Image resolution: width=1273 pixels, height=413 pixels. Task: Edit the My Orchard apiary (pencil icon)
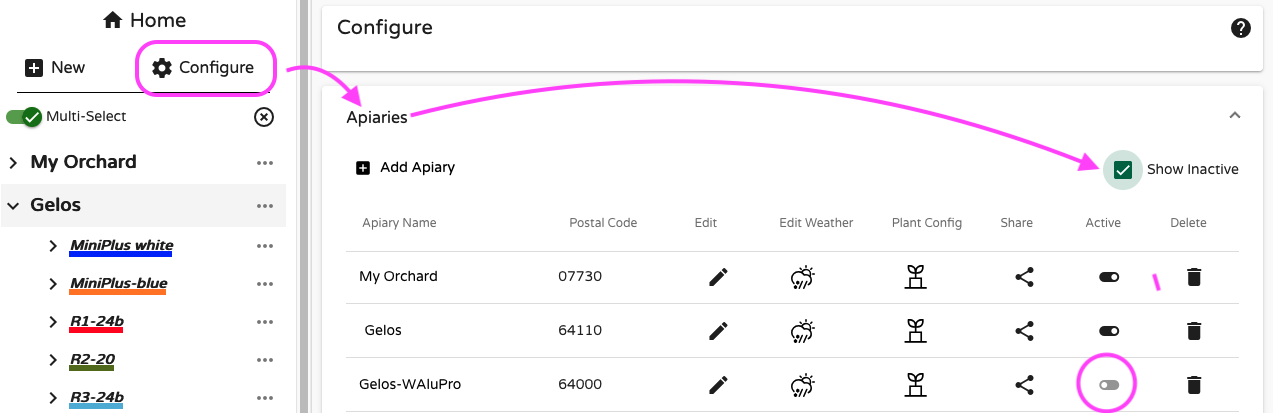717,277
